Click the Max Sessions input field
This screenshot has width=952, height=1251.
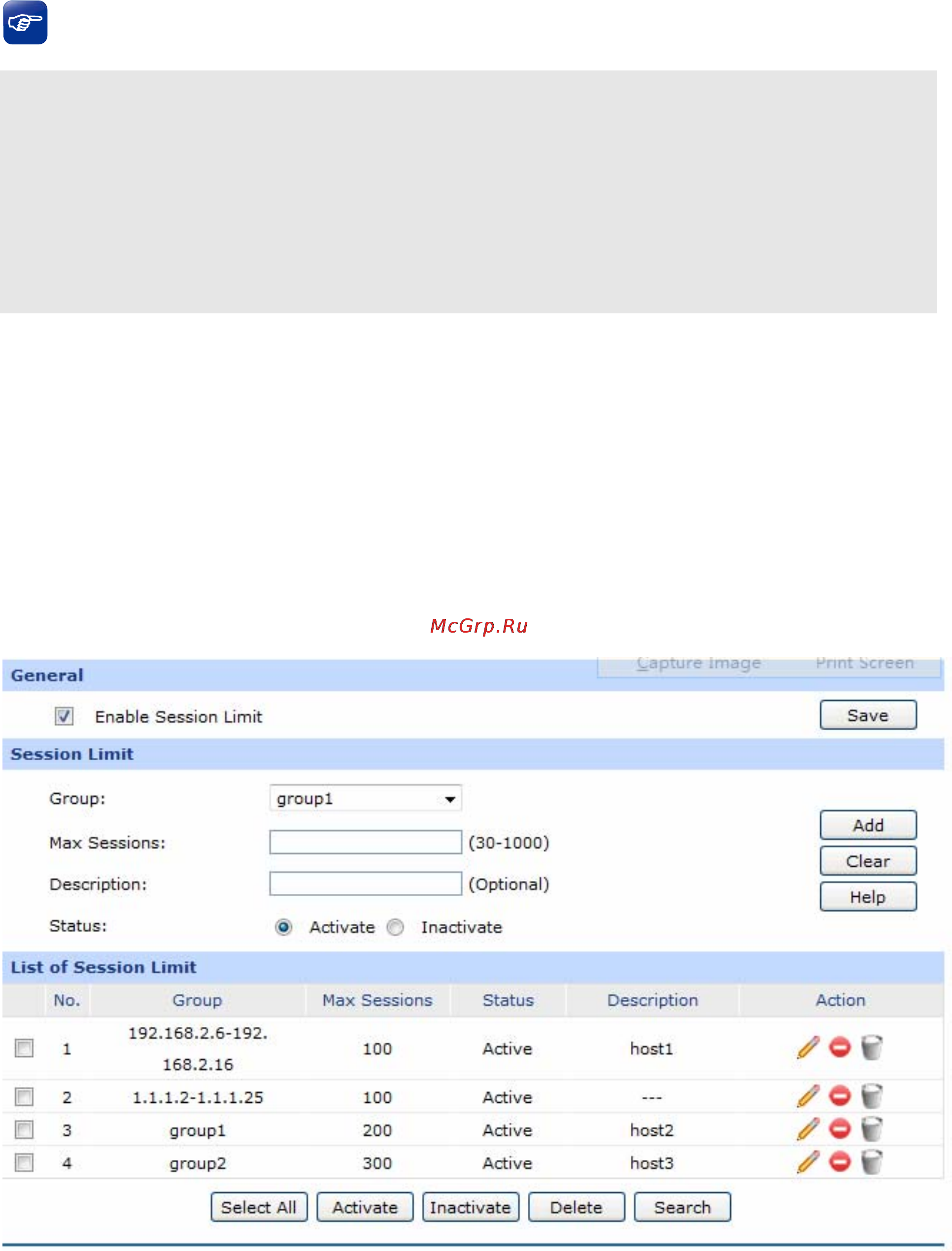click(x=366, y=842)
